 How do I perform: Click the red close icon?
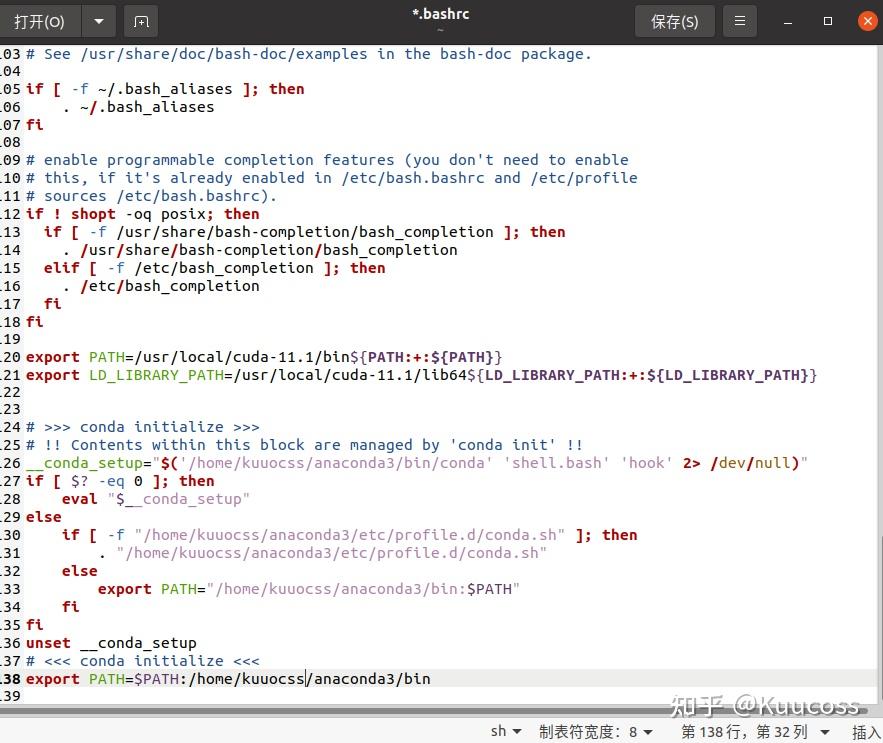click(x=866, y=20)
